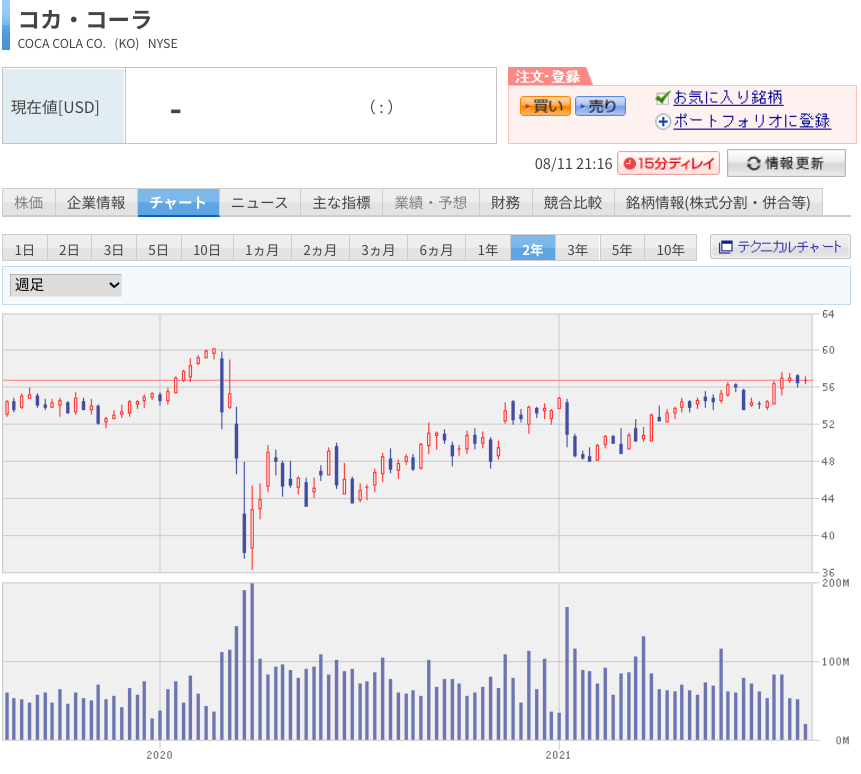This screenshot has height=774, width=861.
Task: Click the March 2020 low candlestick
Action: [252, 528]
